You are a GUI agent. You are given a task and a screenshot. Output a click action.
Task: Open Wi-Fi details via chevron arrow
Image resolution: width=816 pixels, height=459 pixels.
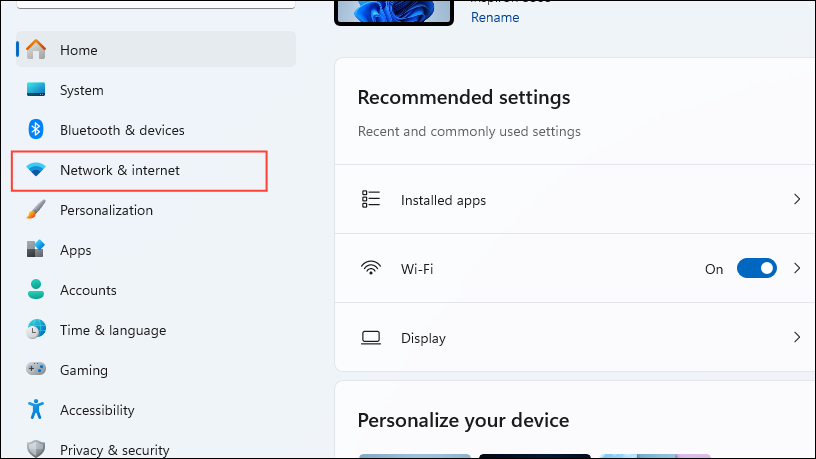797,269
